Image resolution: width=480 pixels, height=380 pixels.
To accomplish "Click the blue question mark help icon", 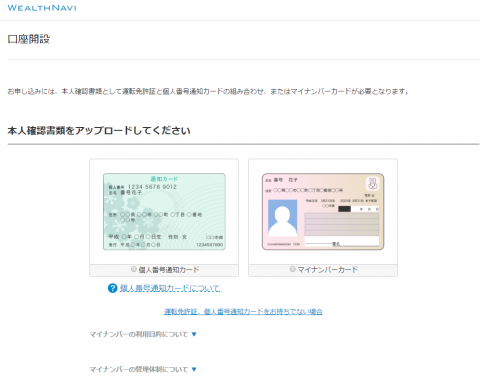I will 112,288.
